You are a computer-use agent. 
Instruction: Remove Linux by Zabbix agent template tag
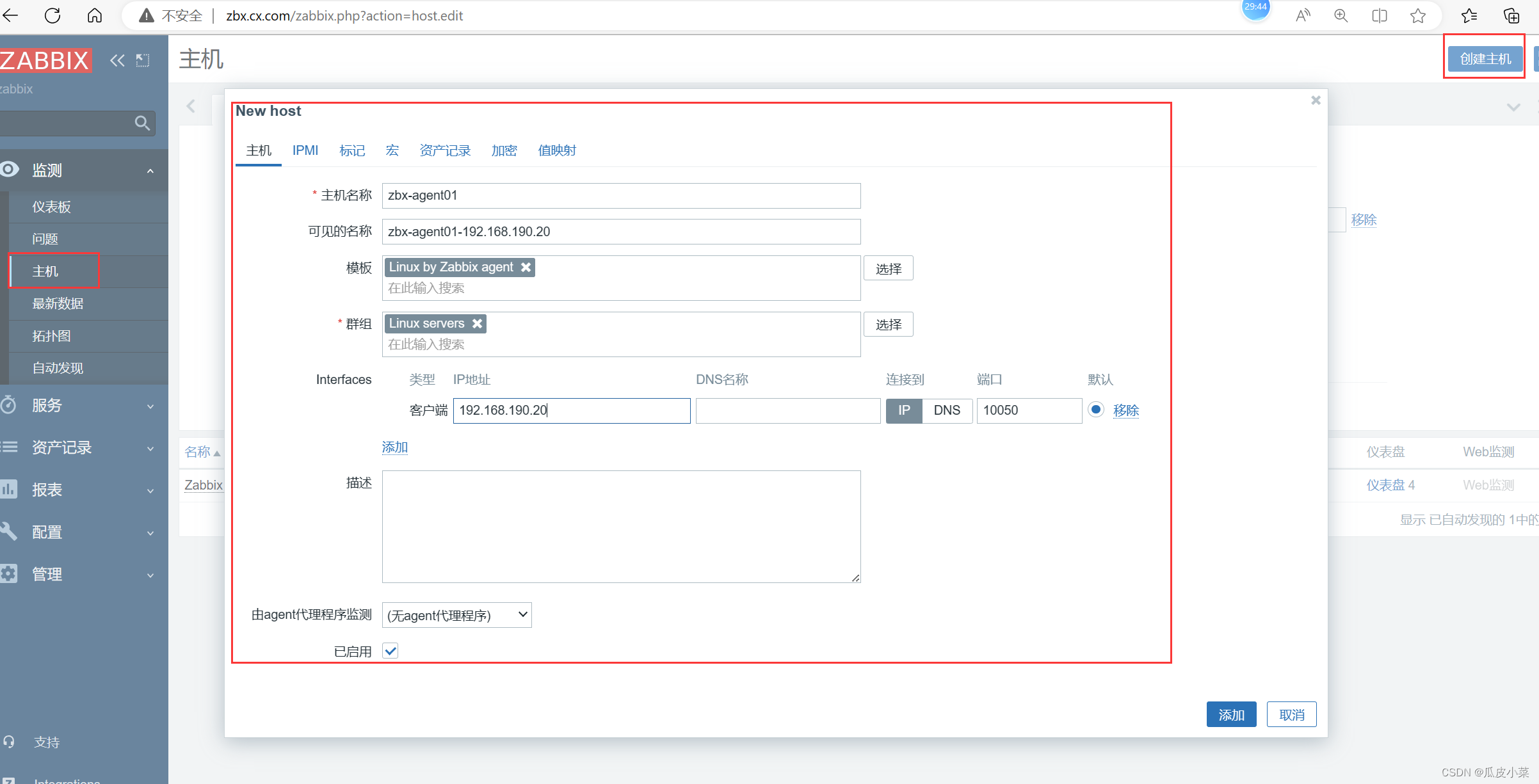(x=526, y=267)
